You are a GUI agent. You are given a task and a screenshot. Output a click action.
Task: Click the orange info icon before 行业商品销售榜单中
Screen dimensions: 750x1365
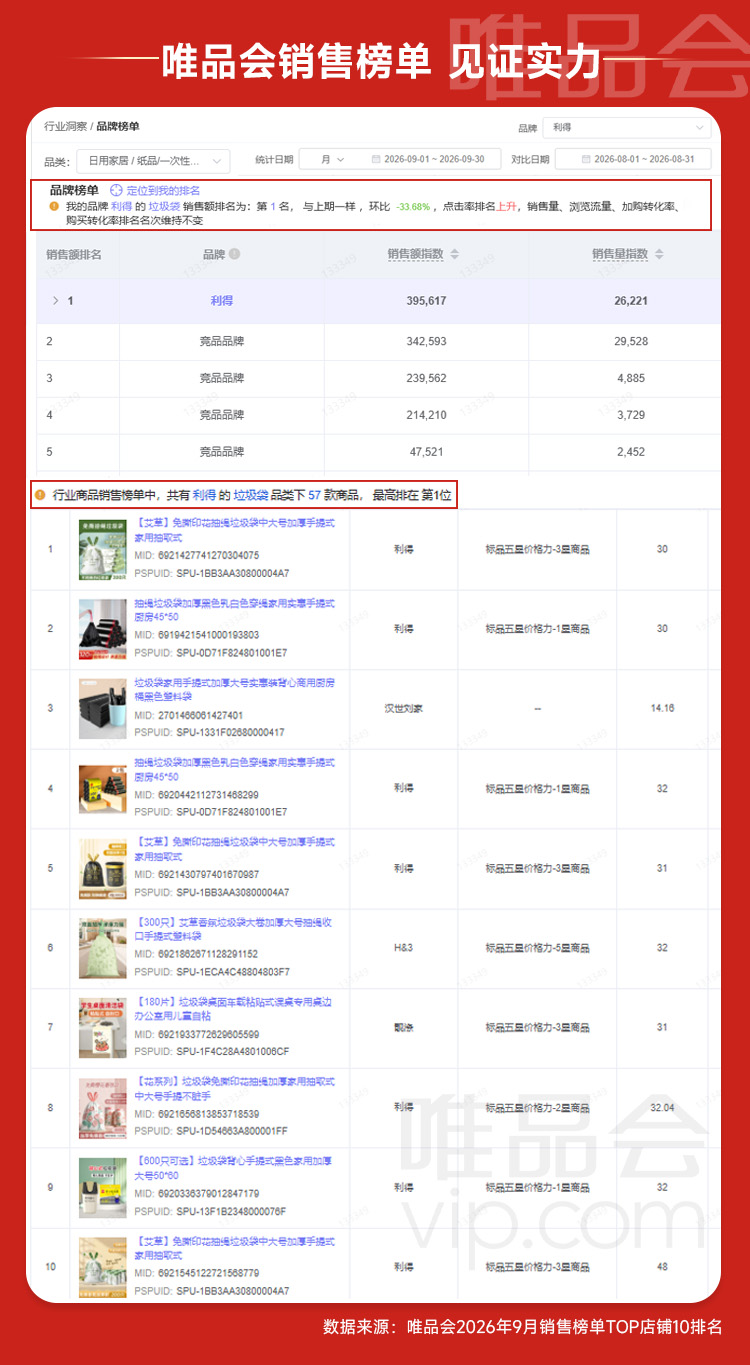click(39, 494)
